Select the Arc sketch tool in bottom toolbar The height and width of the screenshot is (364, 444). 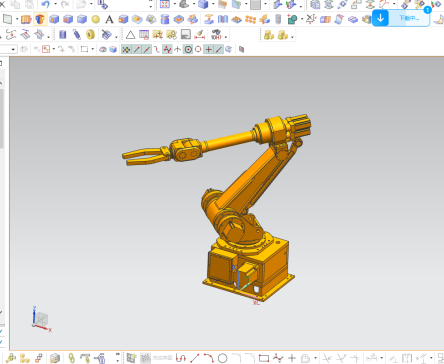pos(209,358)
